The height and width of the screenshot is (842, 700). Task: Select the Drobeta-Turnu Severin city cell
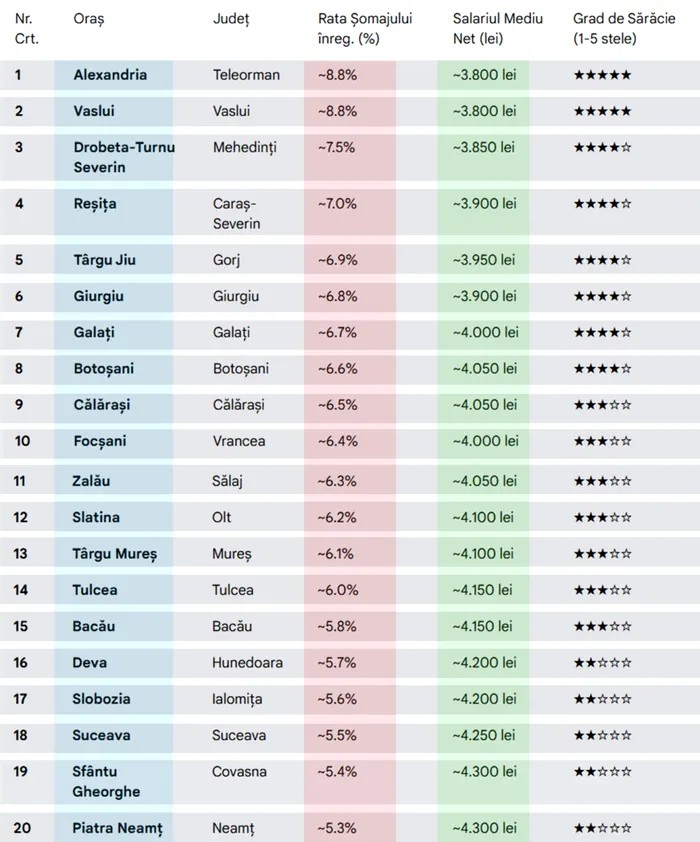[124, 157]
